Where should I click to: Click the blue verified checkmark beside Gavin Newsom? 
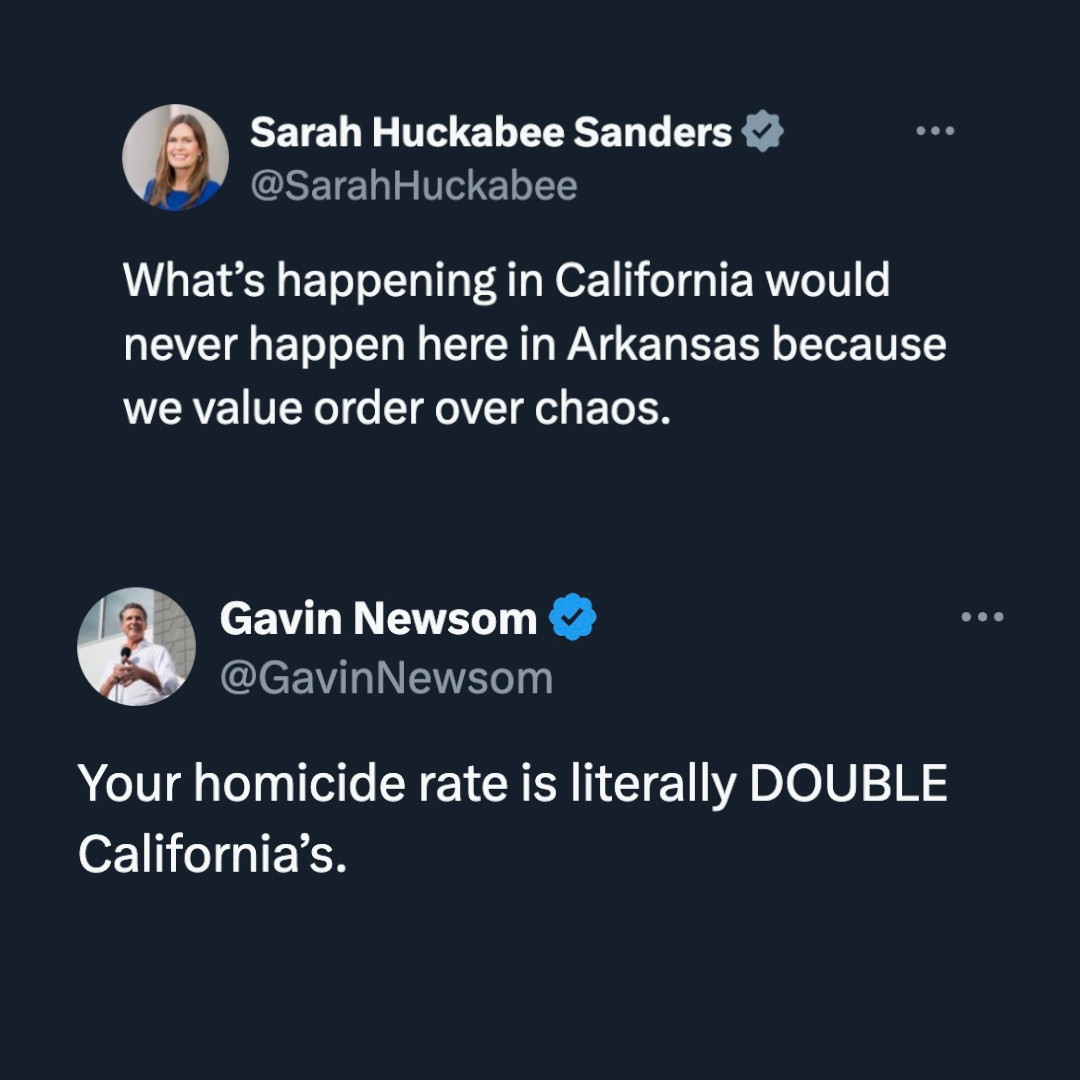(x=574, y=618)
